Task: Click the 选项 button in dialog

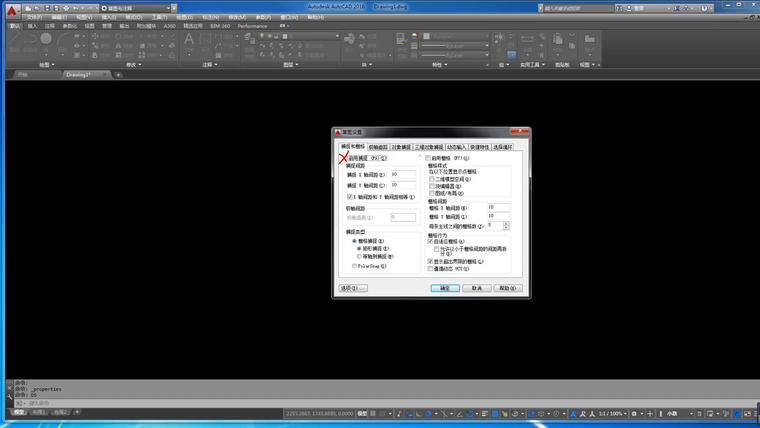Action: pyautogui.click(x=352, y=288)
